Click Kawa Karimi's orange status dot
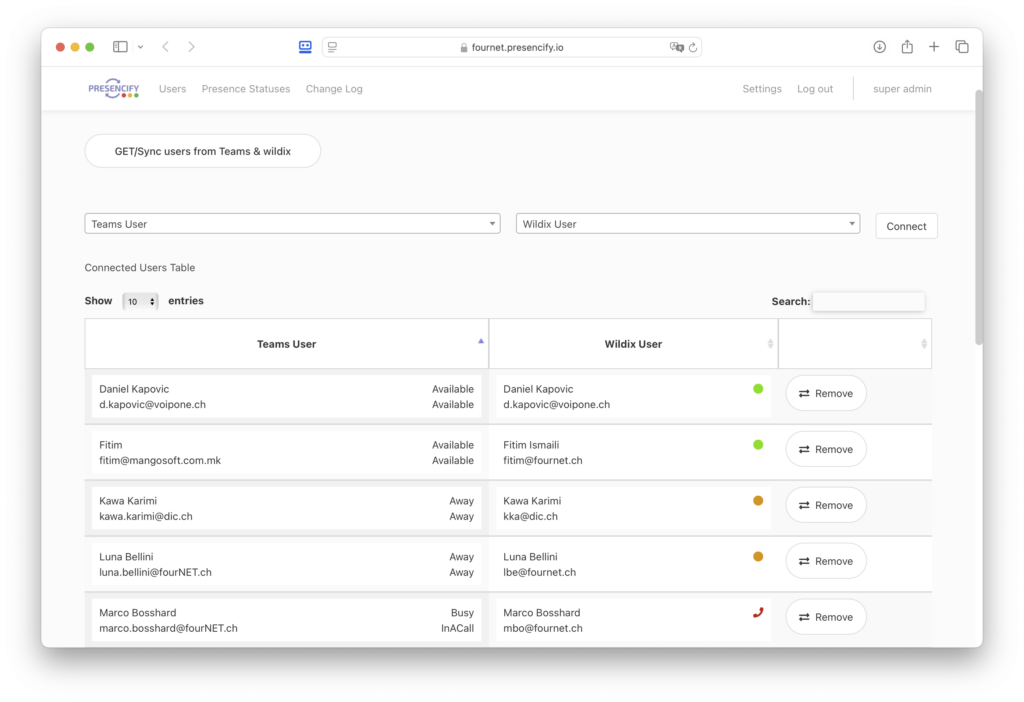The image size is (1024, 702). 758,501
